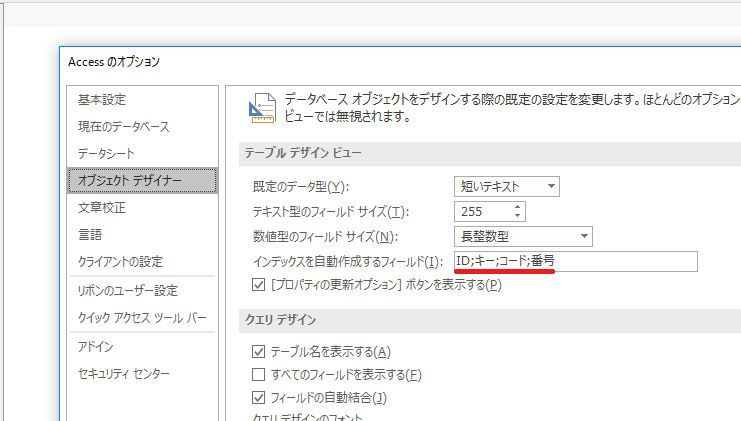Open the 基本設定 category
This screenshot has width=741, height=421.
tap(102, 100)
